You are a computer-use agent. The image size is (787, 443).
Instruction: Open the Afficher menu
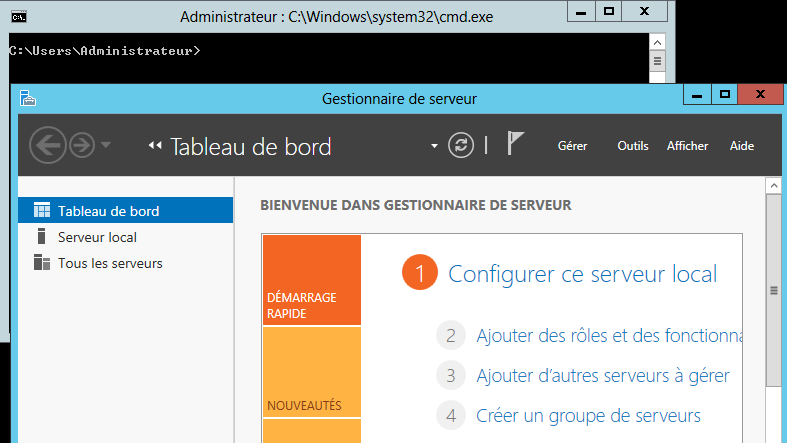pos(687,146)
